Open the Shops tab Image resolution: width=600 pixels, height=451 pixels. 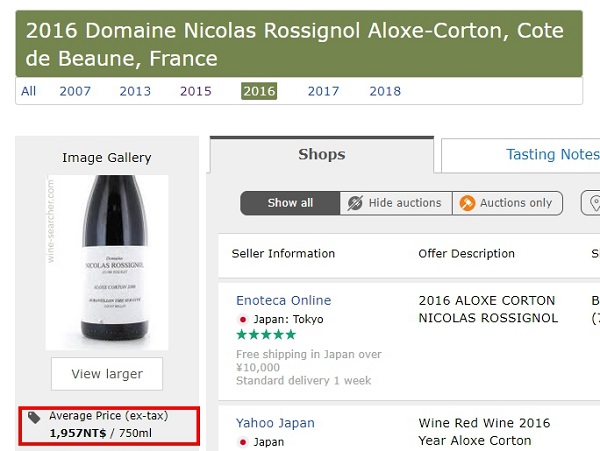point(322,155)
